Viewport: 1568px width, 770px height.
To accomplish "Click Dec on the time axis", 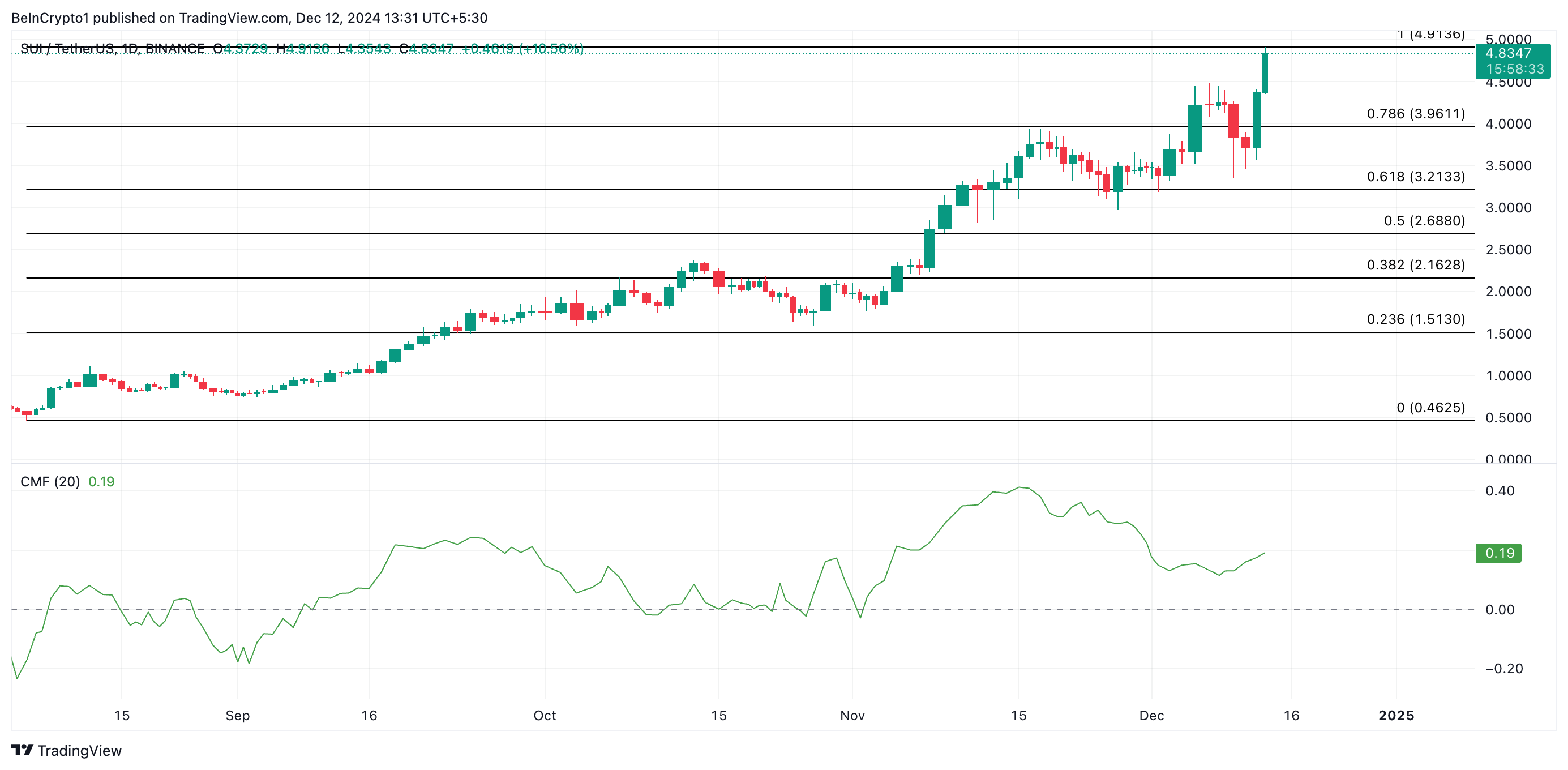I will [x=1154, y=716].
